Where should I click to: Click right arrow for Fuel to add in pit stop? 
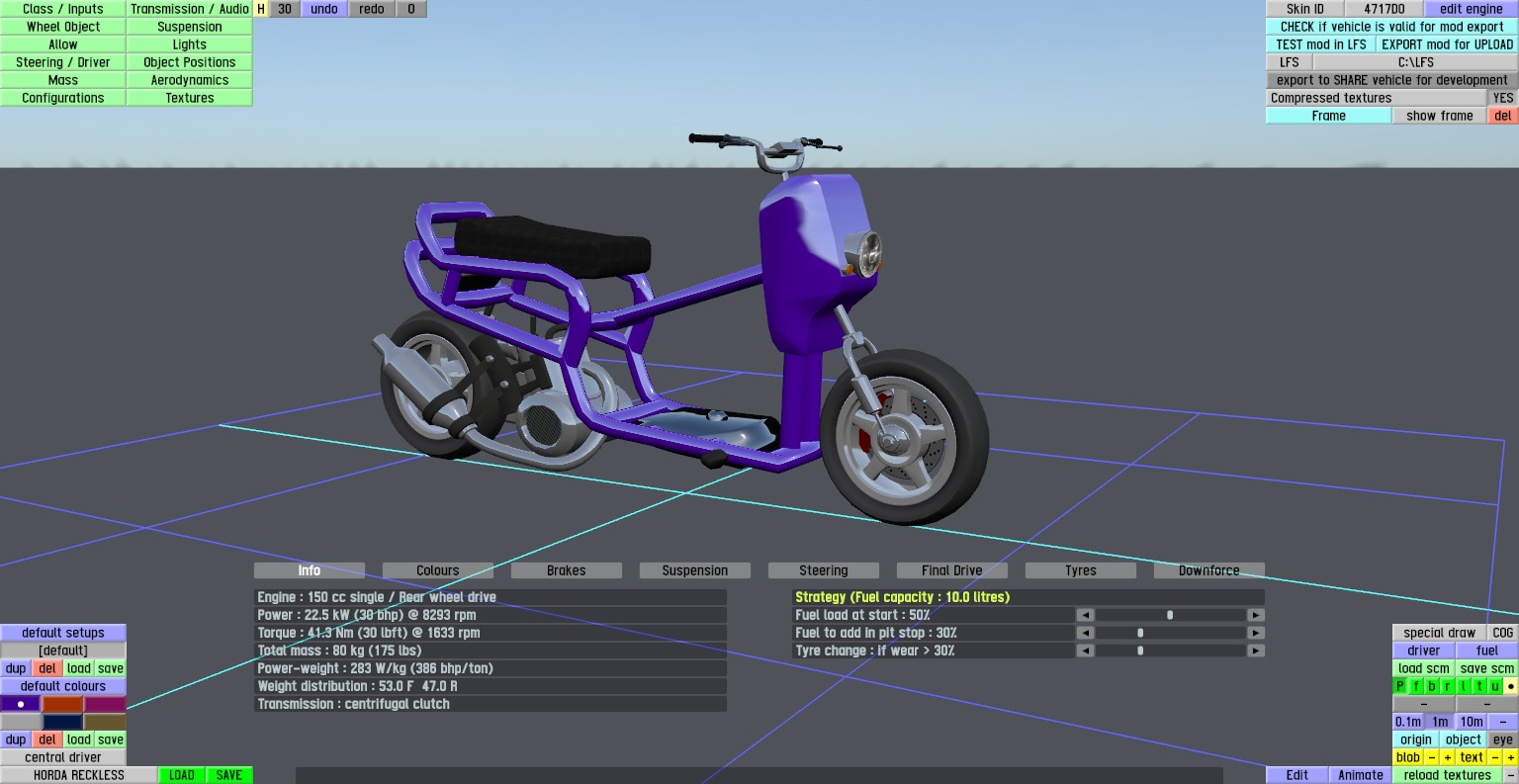pyautogui.click(x=1256, y=633)
